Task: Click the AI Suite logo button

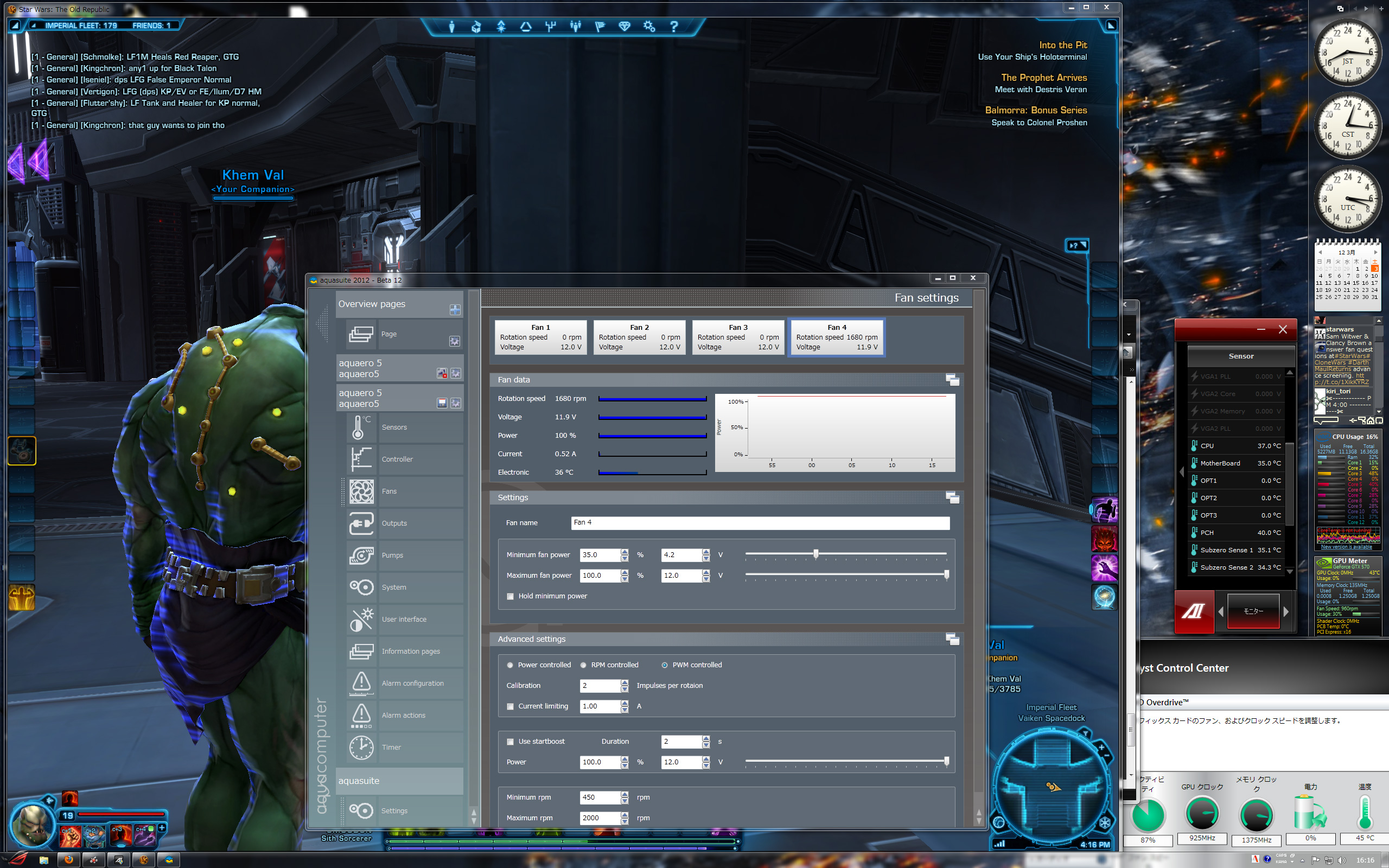Action: 1194,611
